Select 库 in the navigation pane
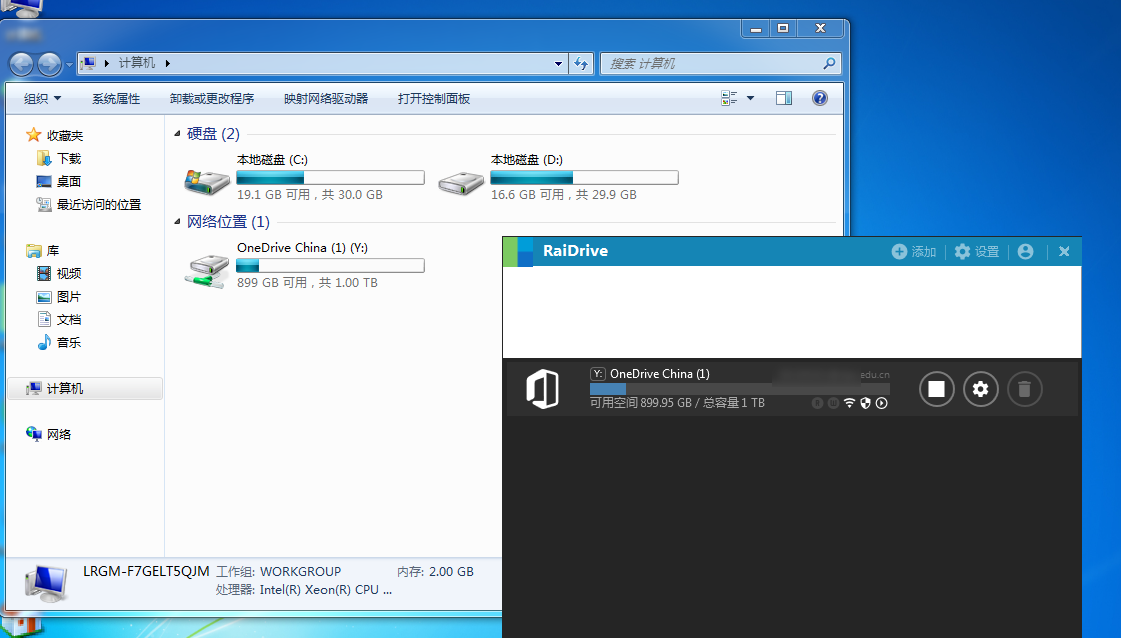 pyautogui.click(x=53, y=250)
